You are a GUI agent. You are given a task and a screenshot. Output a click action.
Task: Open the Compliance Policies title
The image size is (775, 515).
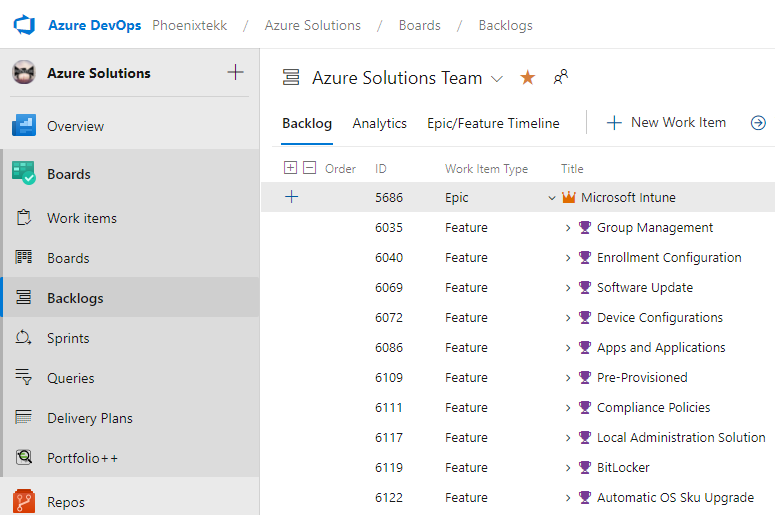point(653,407)
